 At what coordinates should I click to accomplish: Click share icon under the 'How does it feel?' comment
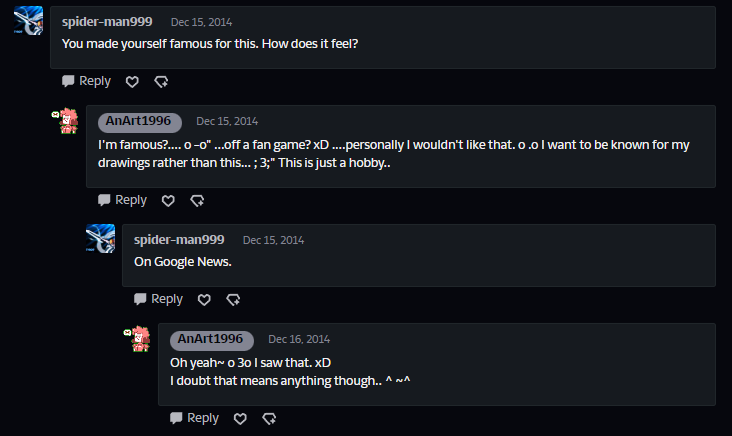pyautogui.click(x=161, y=82)
